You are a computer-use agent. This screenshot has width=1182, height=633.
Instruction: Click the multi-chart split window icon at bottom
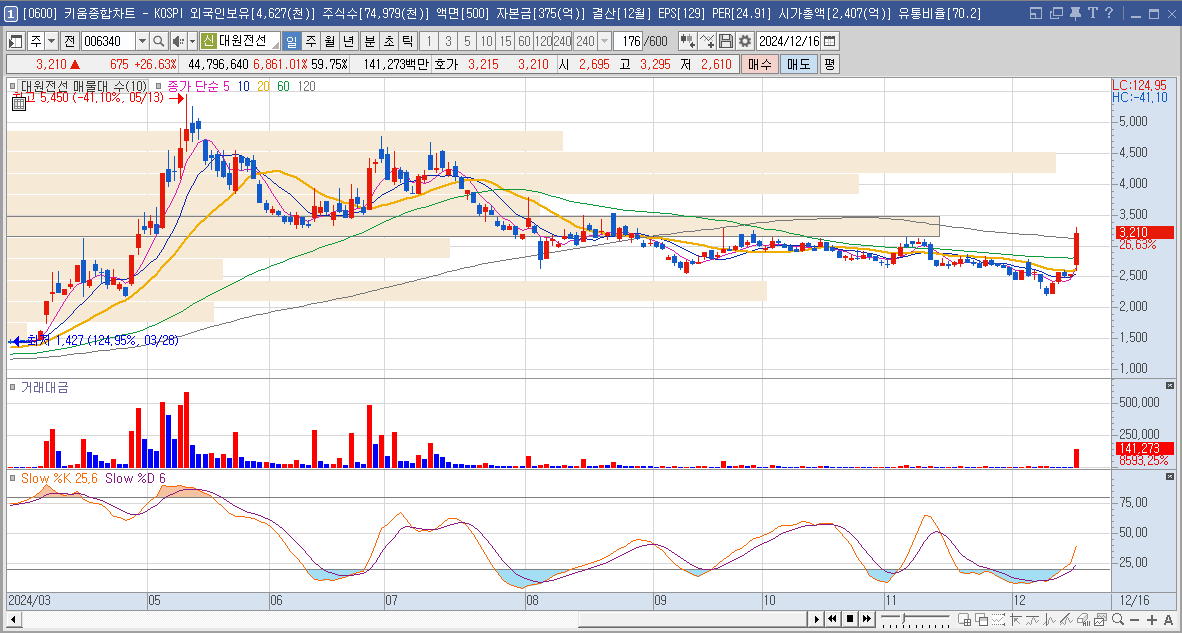point(966,619)
